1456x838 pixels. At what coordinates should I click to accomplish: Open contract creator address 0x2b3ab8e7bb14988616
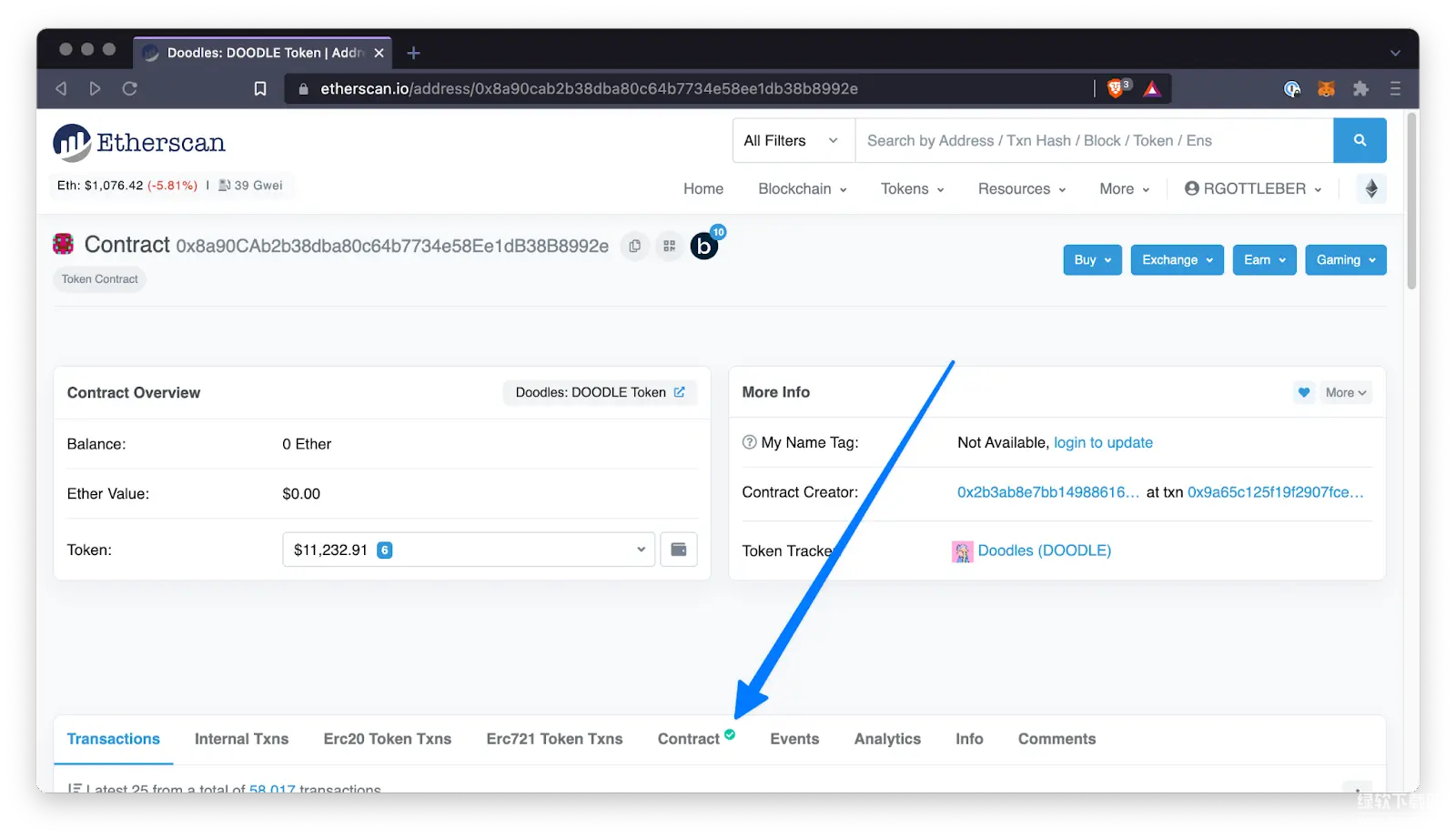1047,492
